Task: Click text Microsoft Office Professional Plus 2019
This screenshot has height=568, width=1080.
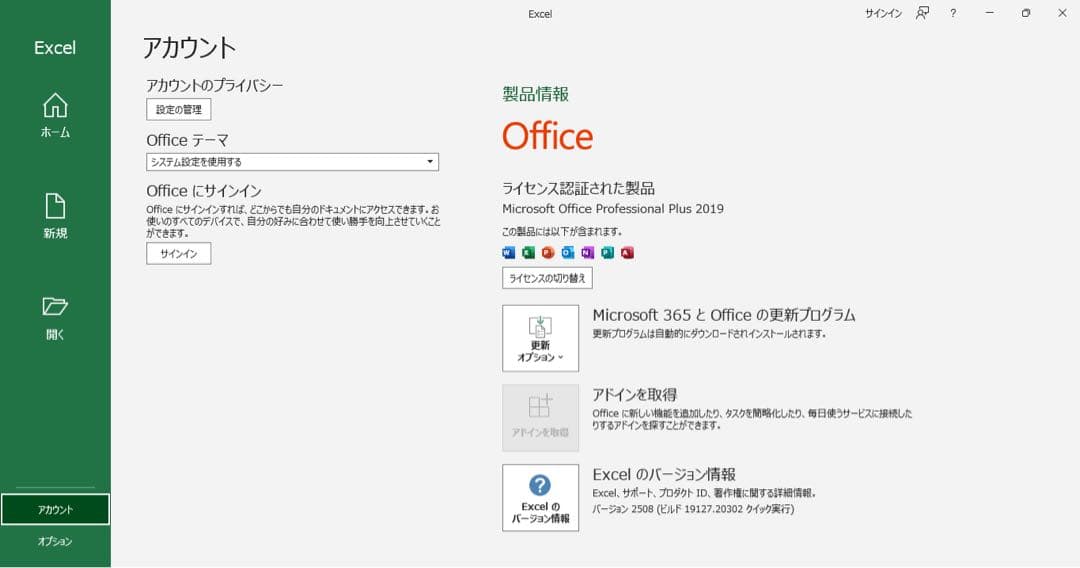Action: (x=613, y=209)
